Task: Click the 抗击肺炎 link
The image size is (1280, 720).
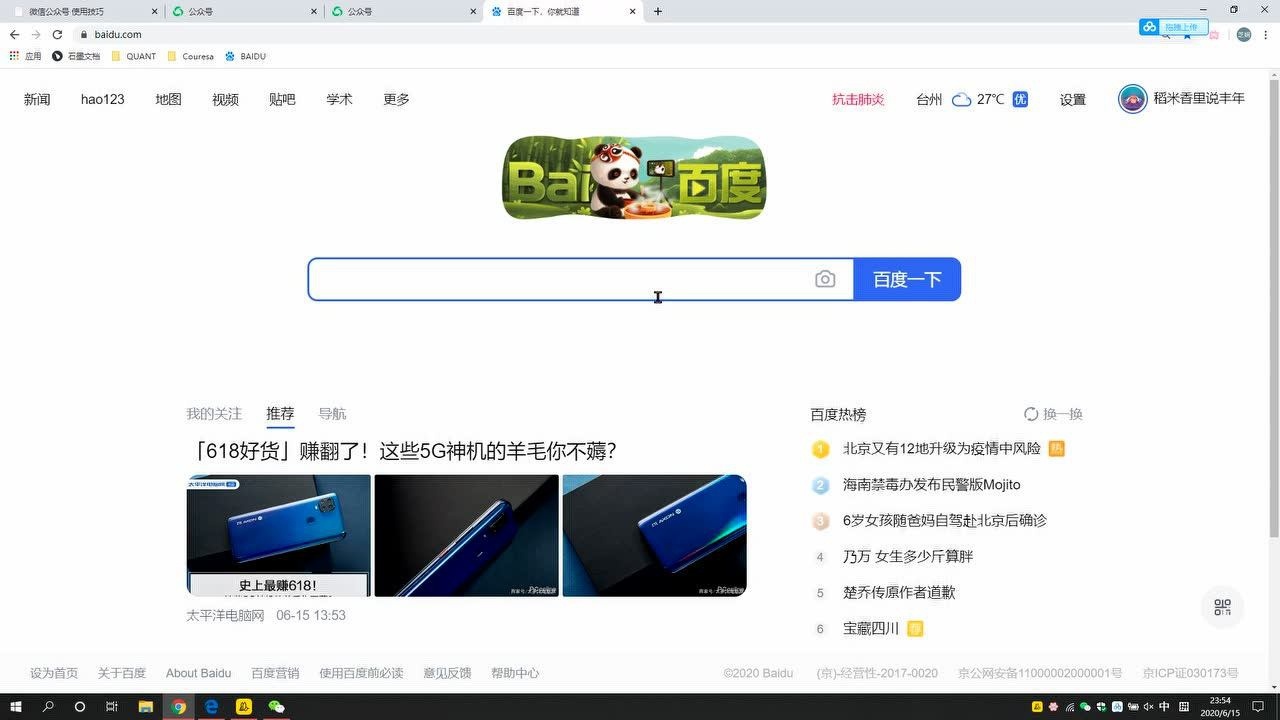Action: coord(858,99)
